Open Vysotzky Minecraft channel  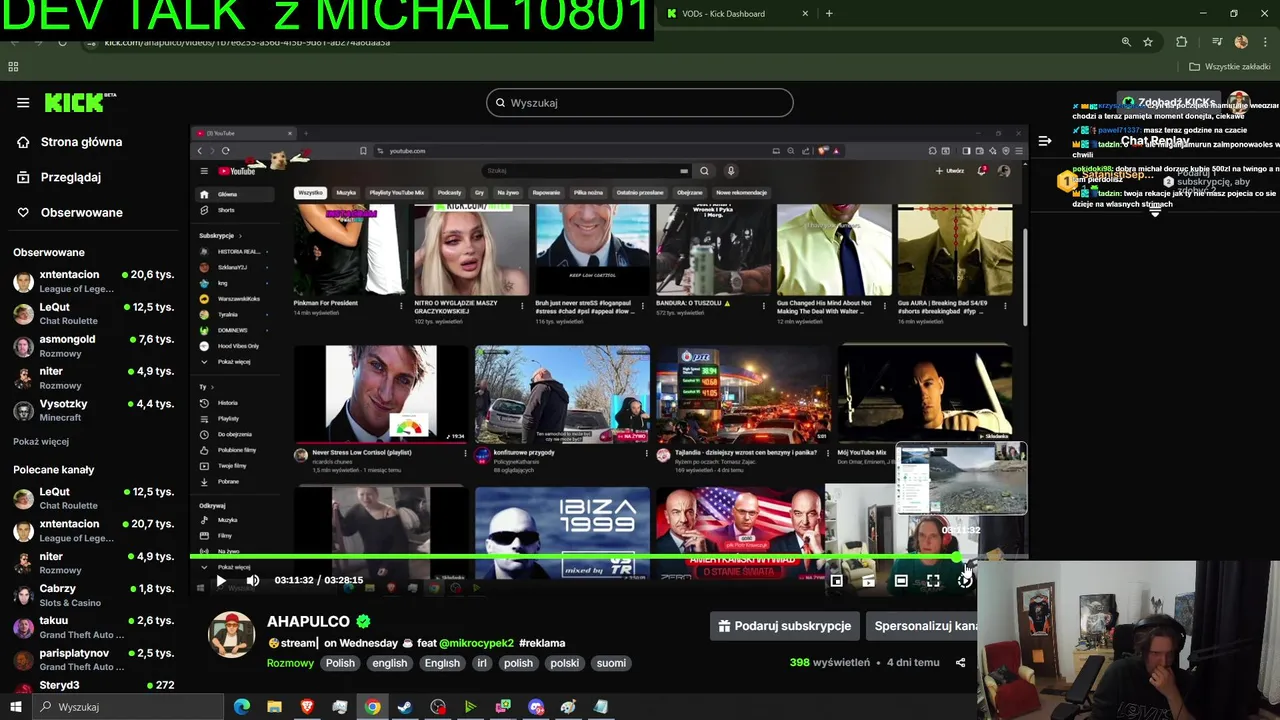coord(93,410)
